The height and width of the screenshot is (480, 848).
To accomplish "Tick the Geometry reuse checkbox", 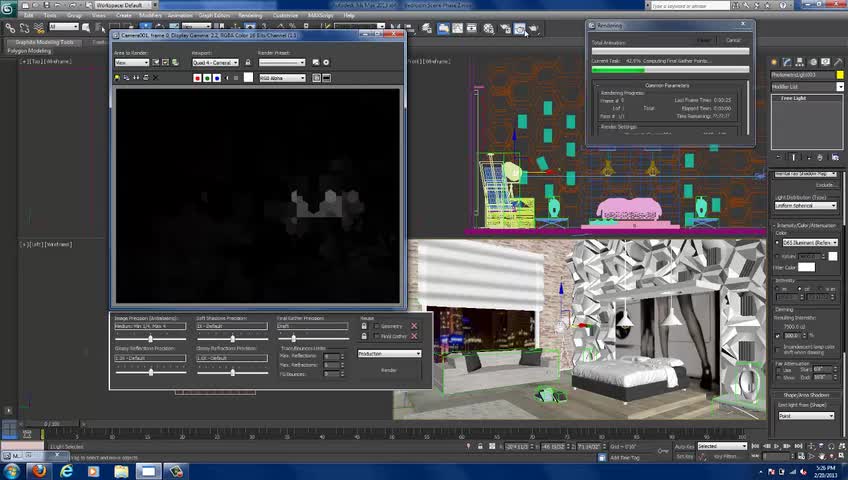I will coord(375,326).
